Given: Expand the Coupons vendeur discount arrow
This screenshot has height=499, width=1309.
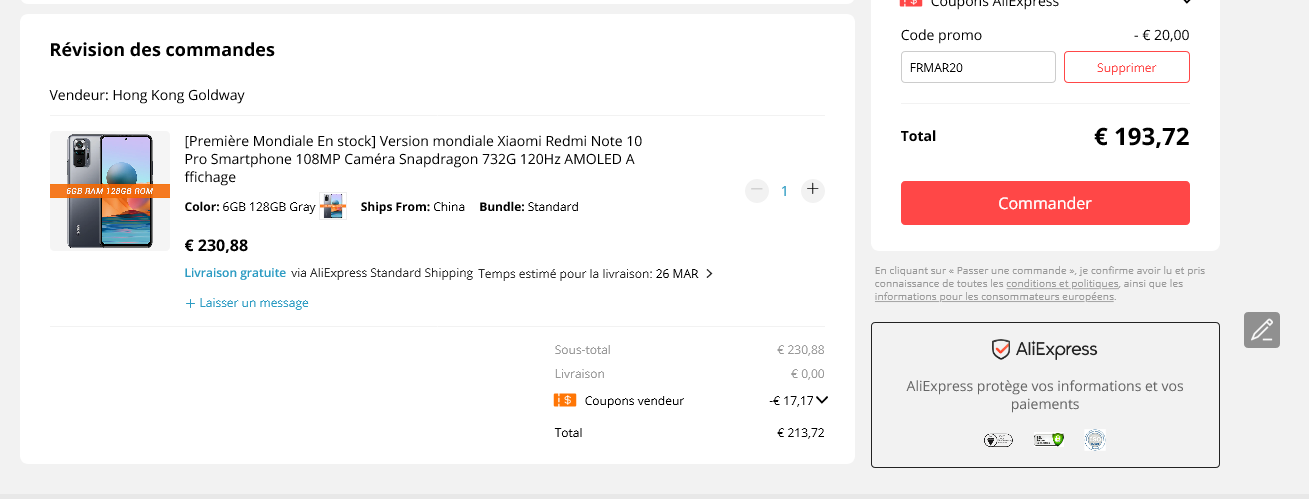Looking at the screenshot, I should [822, 400].
